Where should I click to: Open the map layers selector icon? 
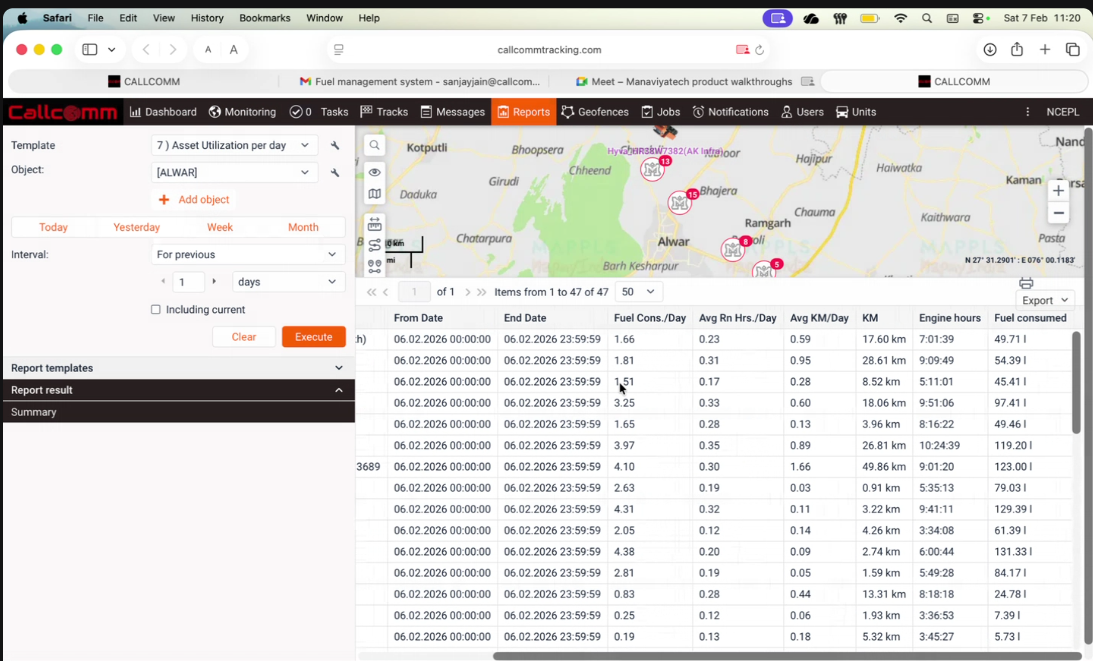(x=374, y=193)
